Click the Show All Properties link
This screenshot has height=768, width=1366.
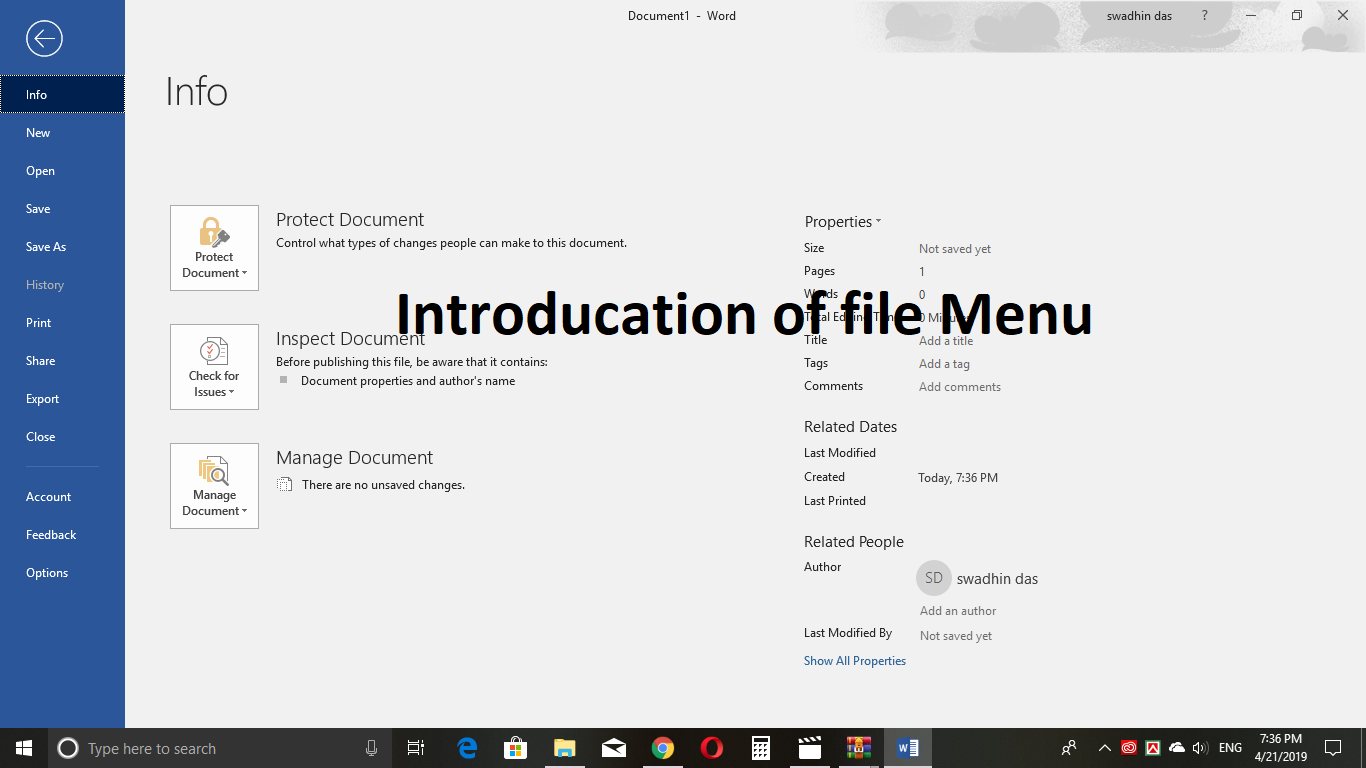854,660
